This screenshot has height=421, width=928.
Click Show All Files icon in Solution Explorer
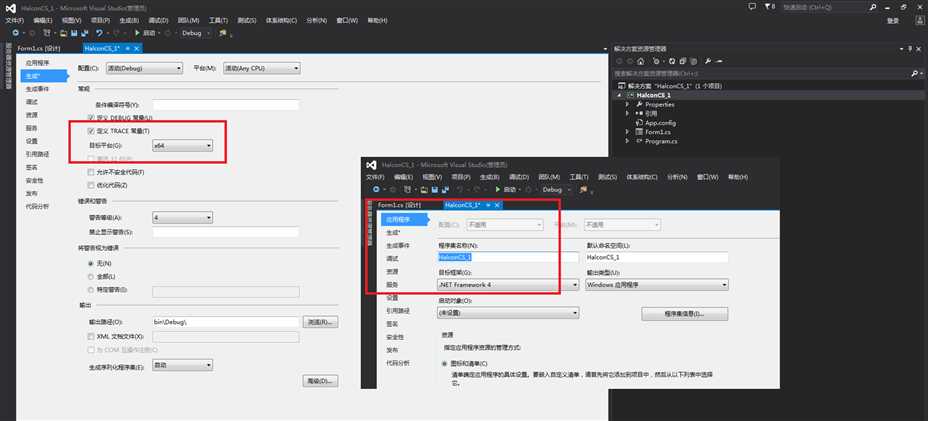tap(693, 61)
